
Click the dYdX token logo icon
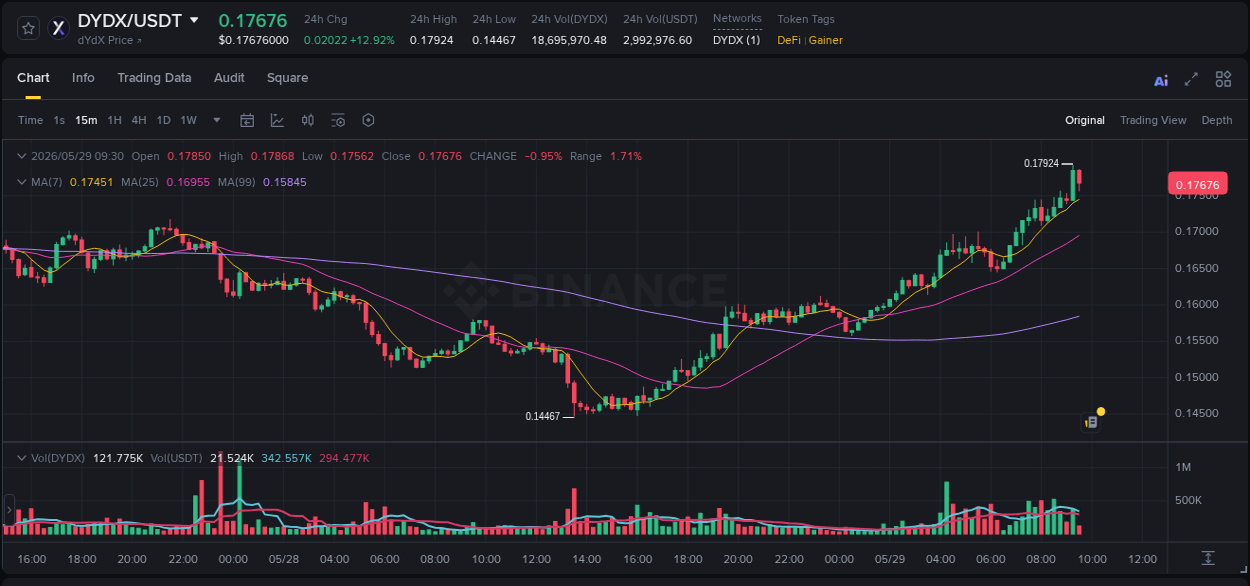pos(59,28)
